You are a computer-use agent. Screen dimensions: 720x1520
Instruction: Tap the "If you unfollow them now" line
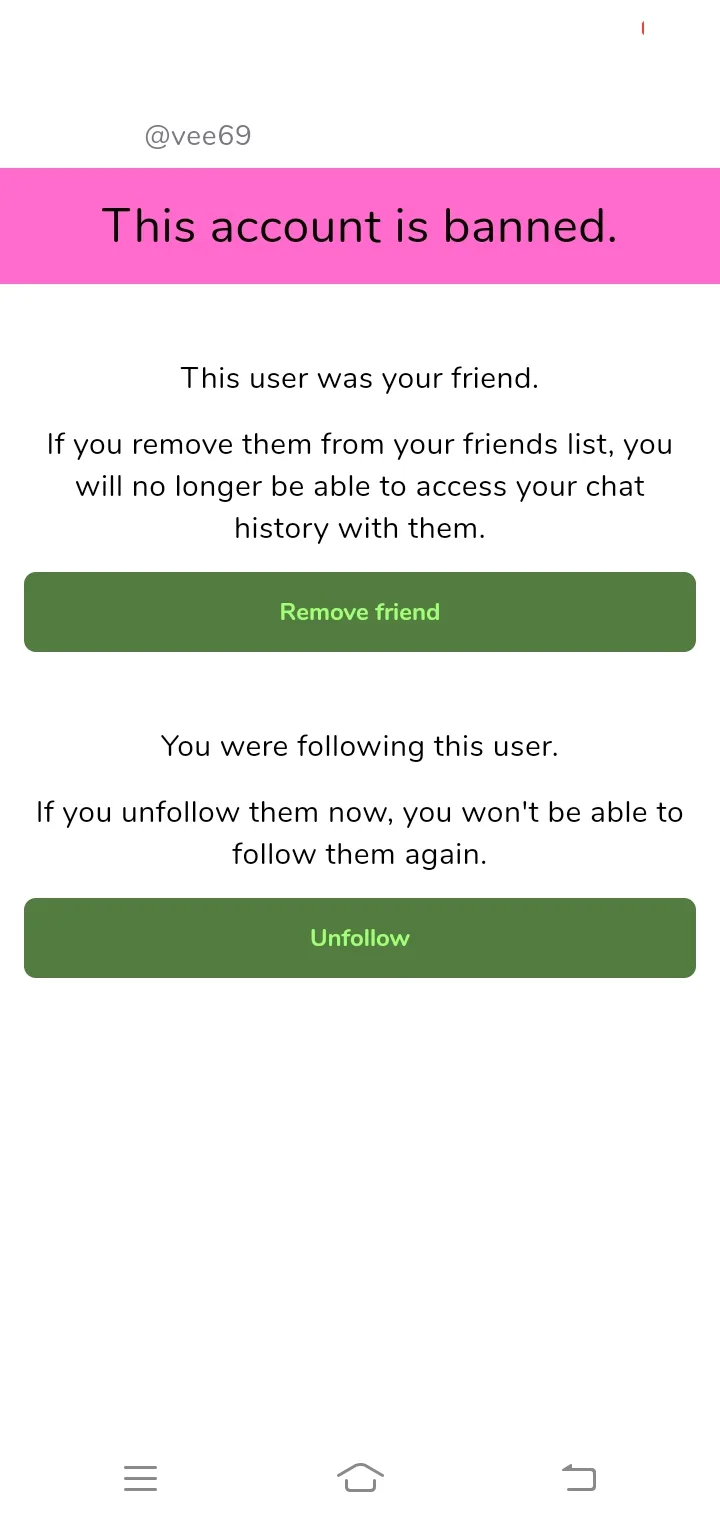[360, 812]
